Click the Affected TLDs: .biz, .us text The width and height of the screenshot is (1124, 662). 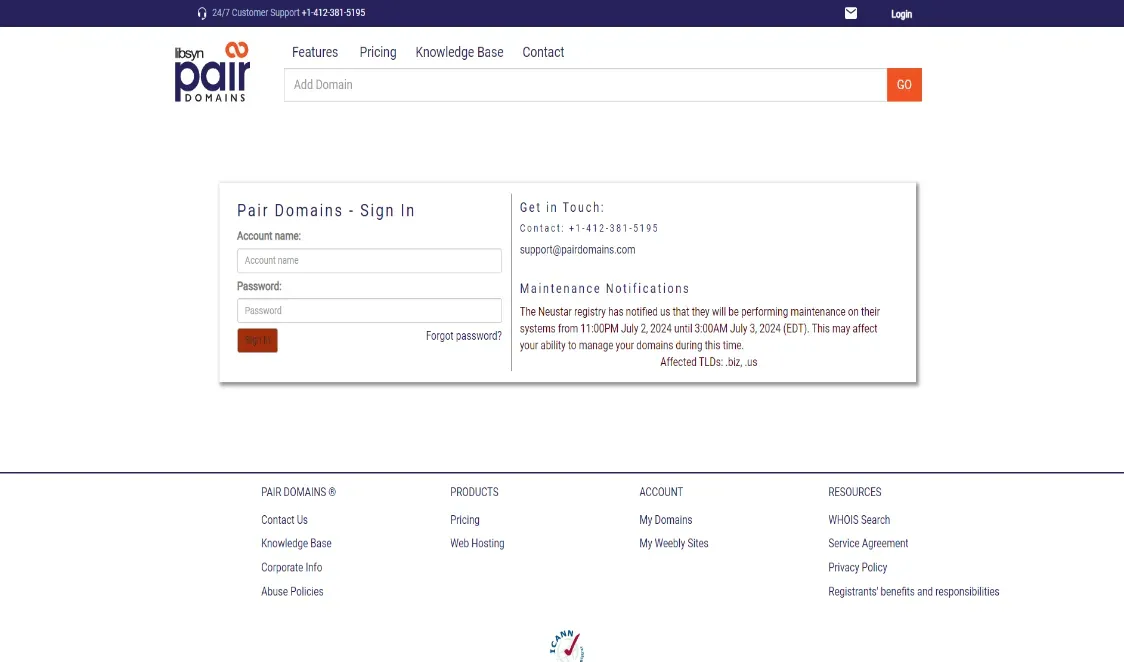[x=708, y=363]
